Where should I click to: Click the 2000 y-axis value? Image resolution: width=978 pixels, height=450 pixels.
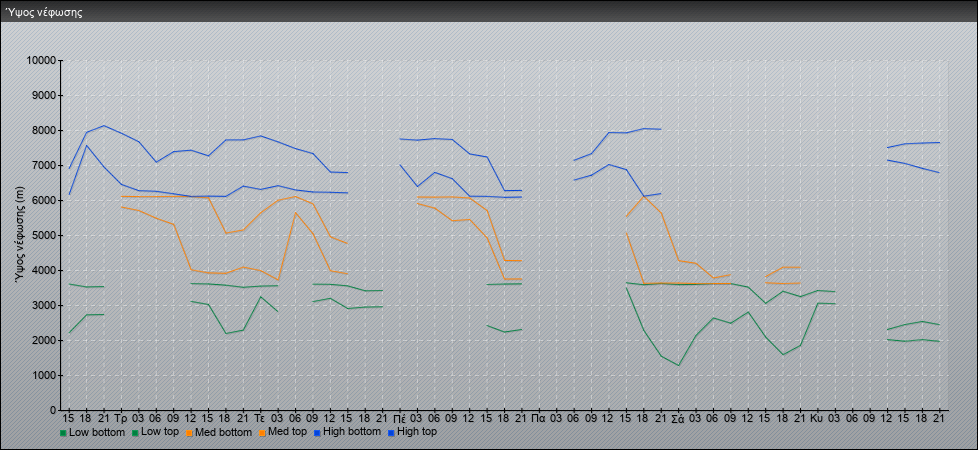click(x=44, y=340)
